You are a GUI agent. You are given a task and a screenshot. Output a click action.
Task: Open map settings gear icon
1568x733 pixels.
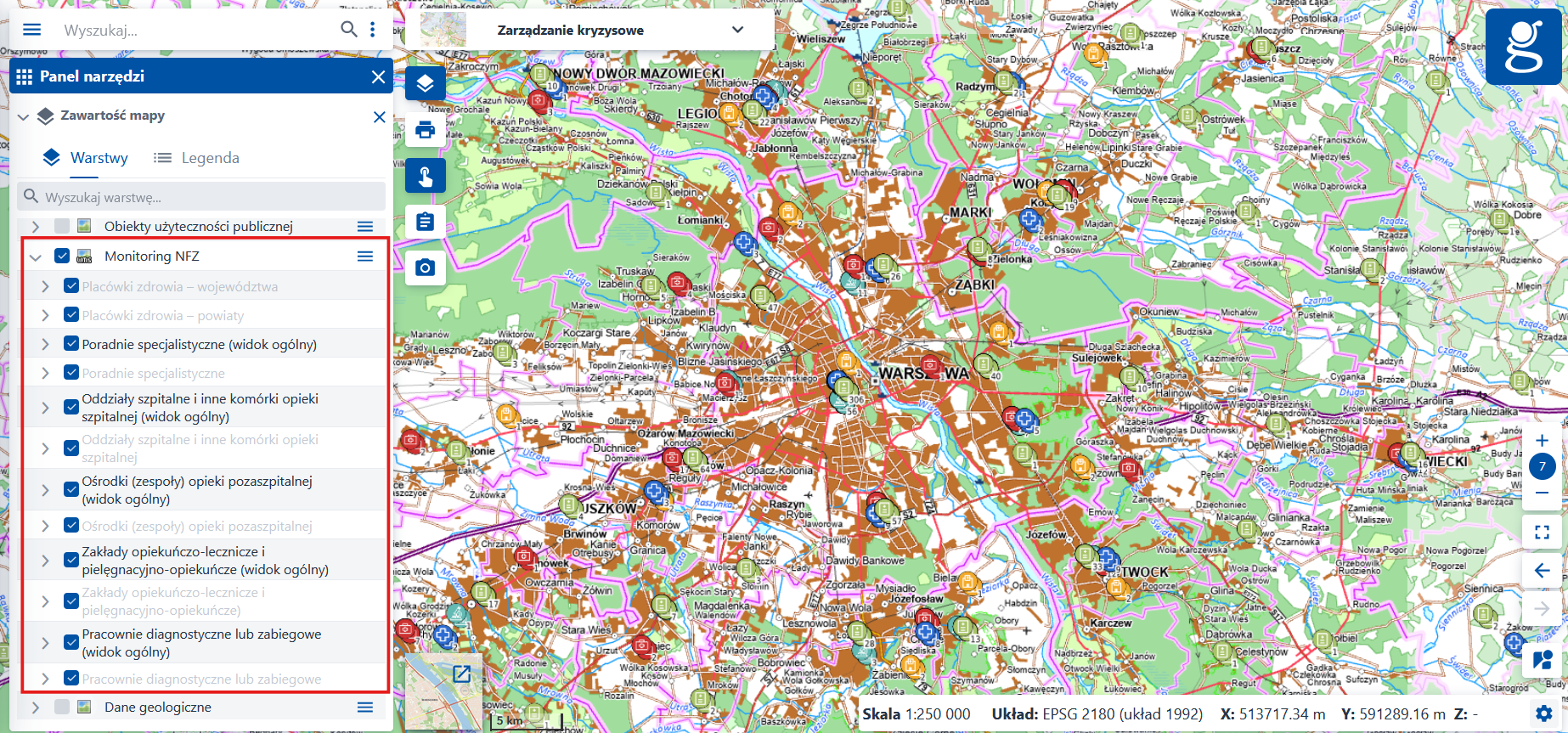point(1543,713)
